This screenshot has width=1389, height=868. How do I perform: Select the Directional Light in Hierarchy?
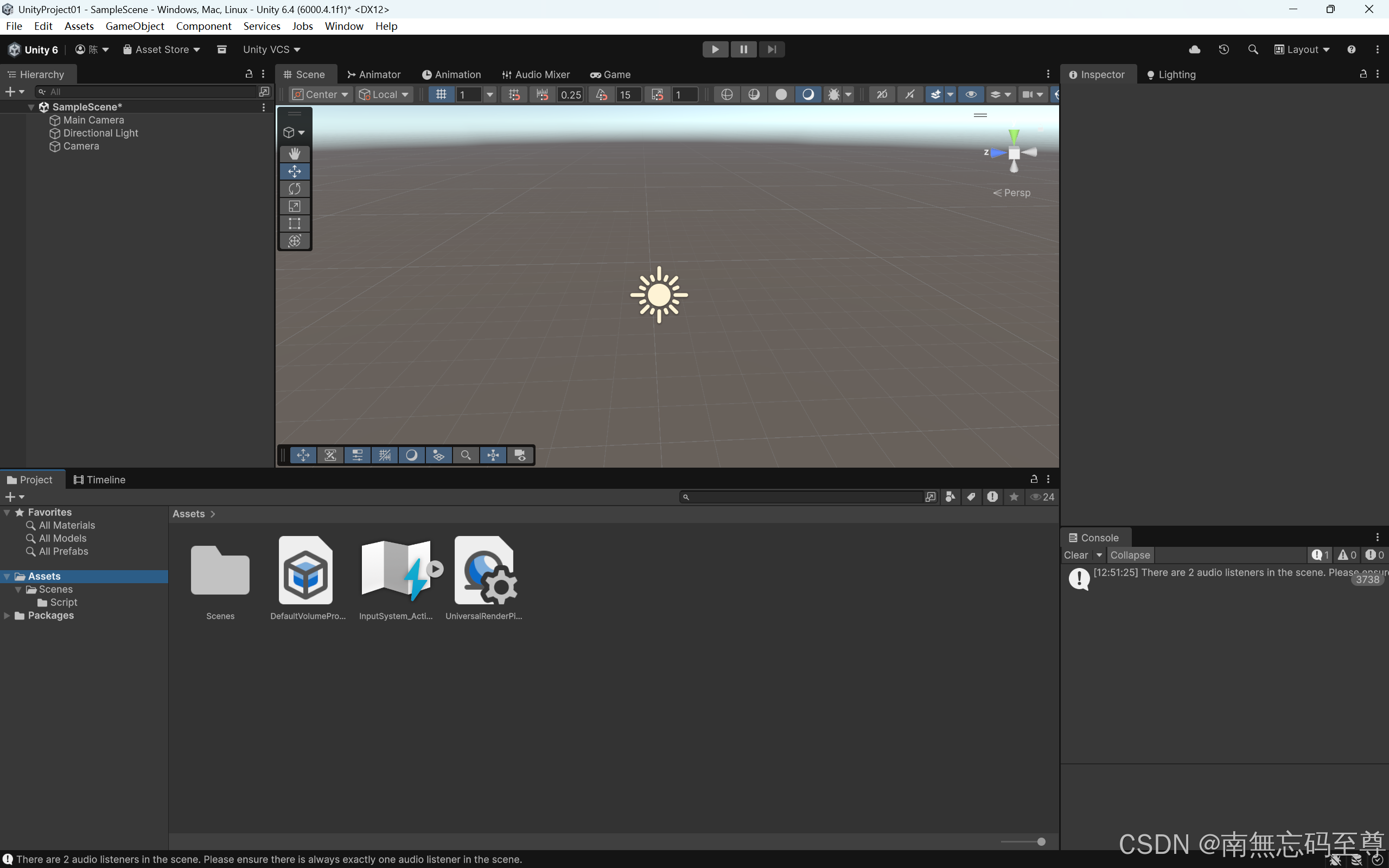(x=100, y=133)
